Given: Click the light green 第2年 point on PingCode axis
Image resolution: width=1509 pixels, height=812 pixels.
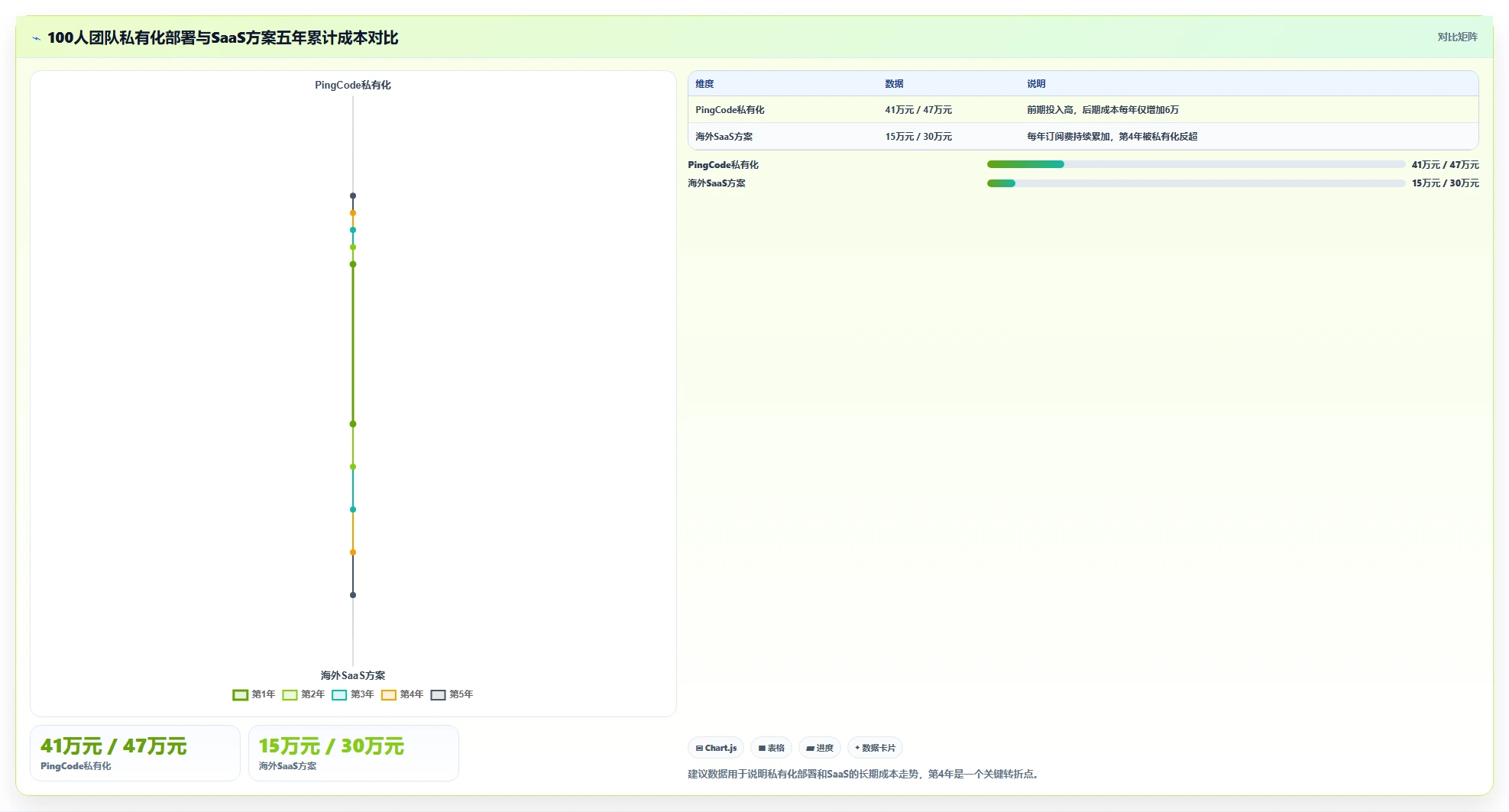Looking at the screenshot, I should [x=353, y=247].
